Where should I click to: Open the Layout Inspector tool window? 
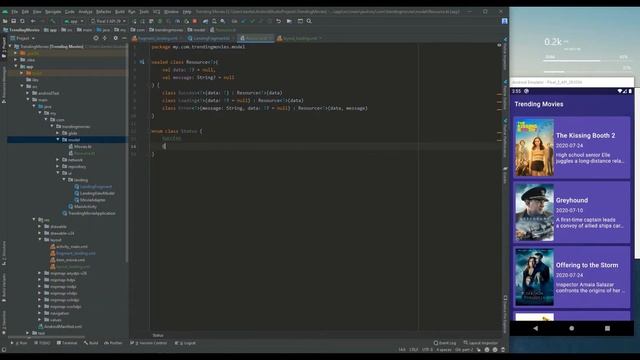pyautogui.click(x=481, y=343)
